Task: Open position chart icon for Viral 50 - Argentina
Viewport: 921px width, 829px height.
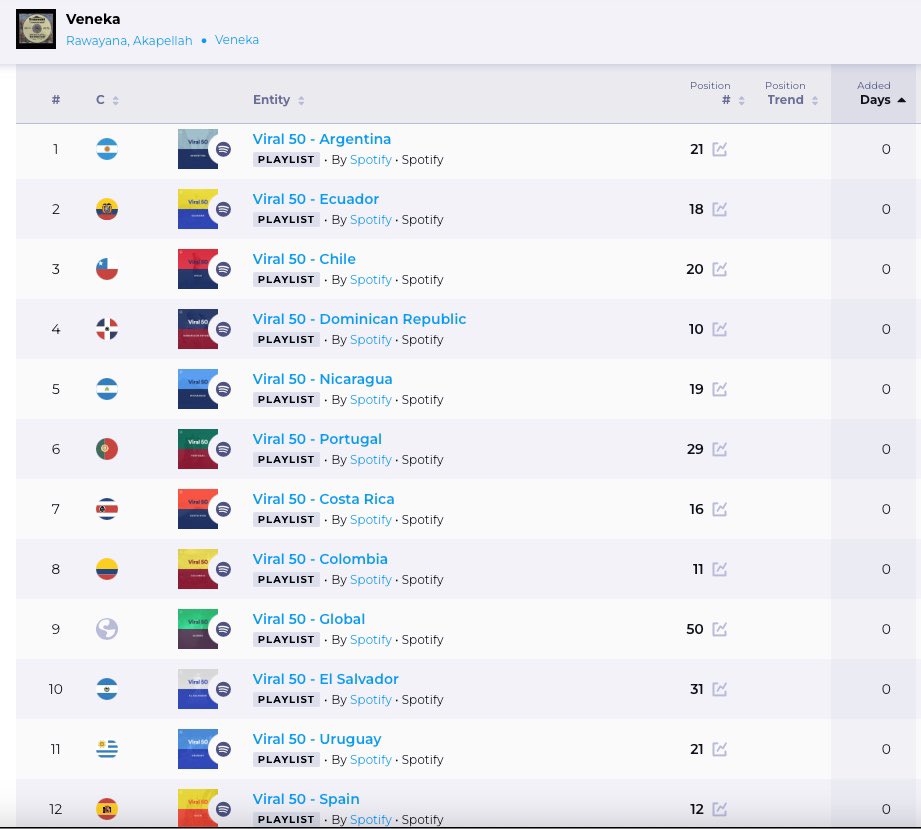Action: [720, 149]
